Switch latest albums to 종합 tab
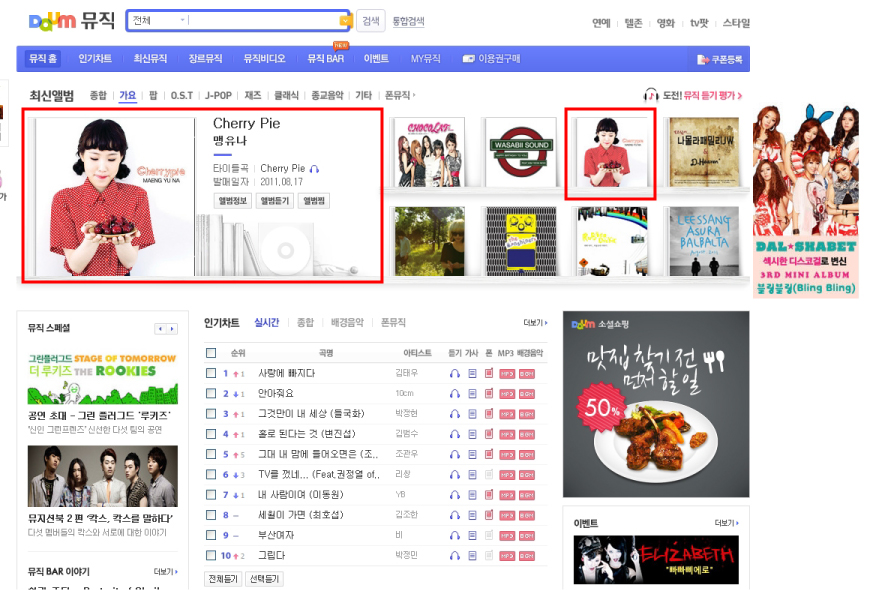The width and height of the screenshot is (873, 590). pos(98,95)
